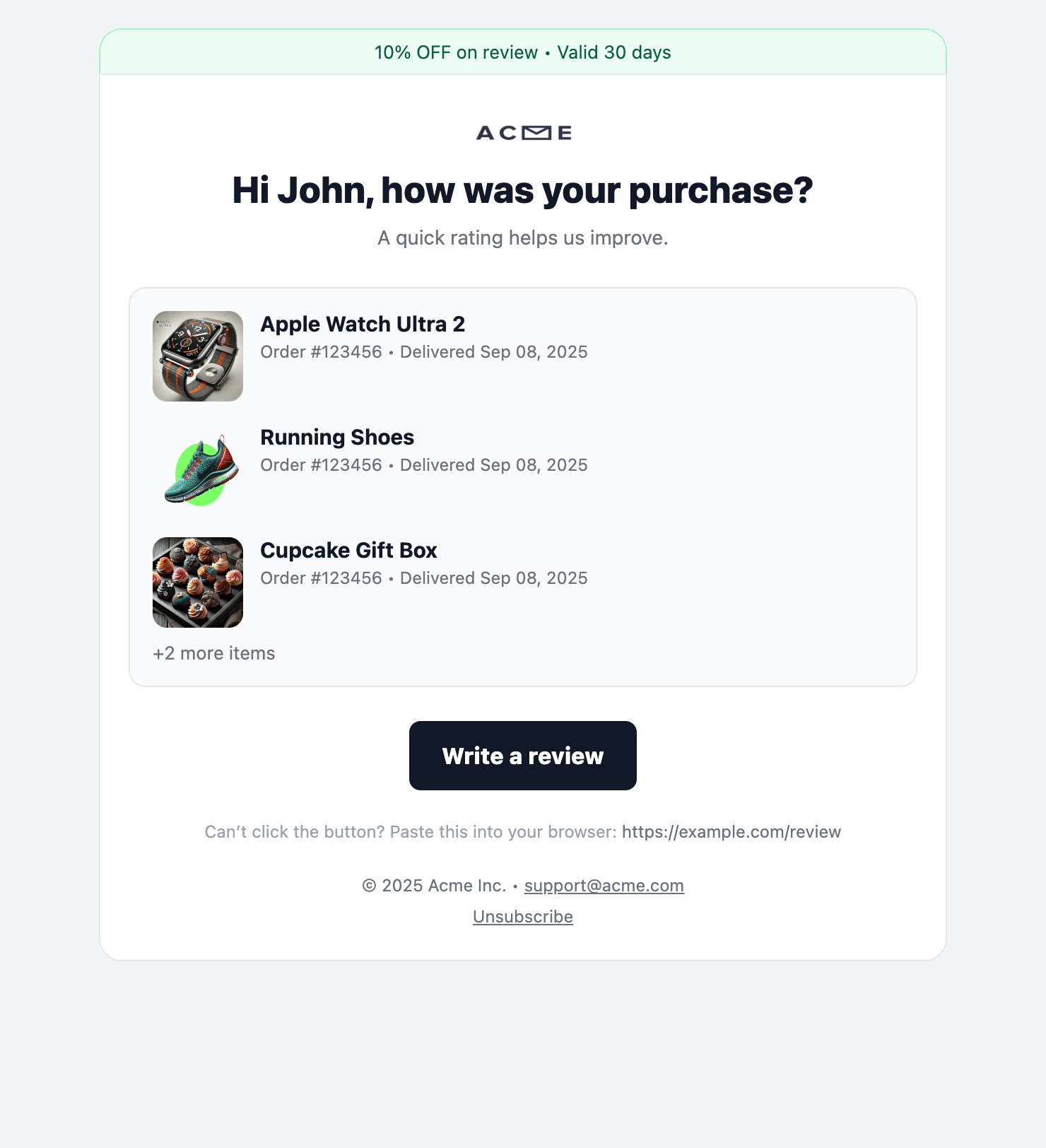Click the Apple Watch Ultra 2 title

coord(363,324)
